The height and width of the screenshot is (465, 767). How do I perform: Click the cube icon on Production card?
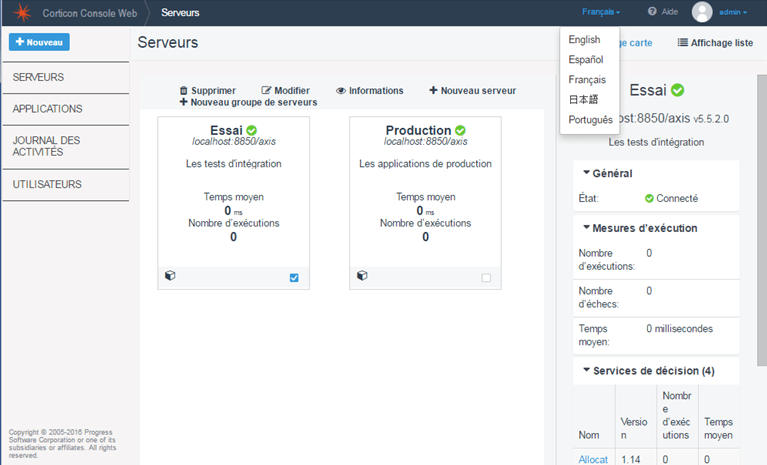(362, 276)
